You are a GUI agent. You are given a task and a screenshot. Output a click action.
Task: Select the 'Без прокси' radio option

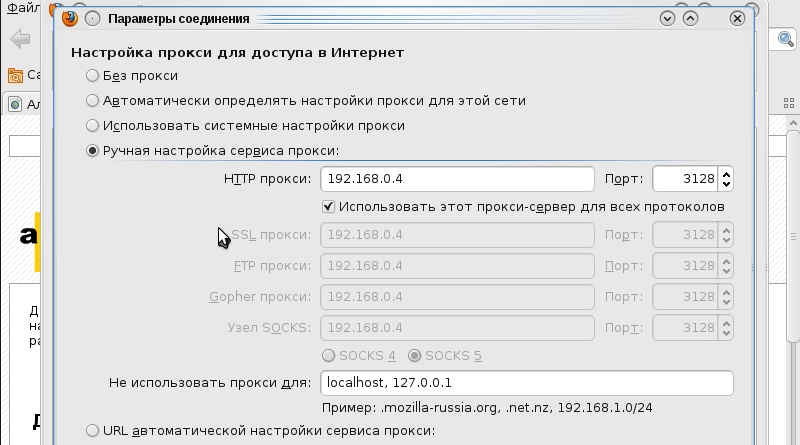[x=92, y=76]
